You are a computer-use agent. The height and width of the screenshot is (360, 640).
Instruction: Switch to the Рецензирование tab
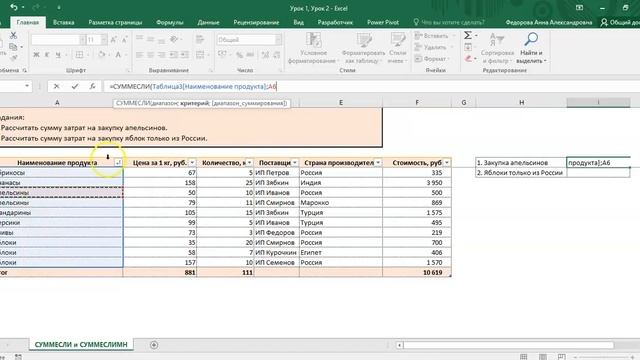pos(256,22)
